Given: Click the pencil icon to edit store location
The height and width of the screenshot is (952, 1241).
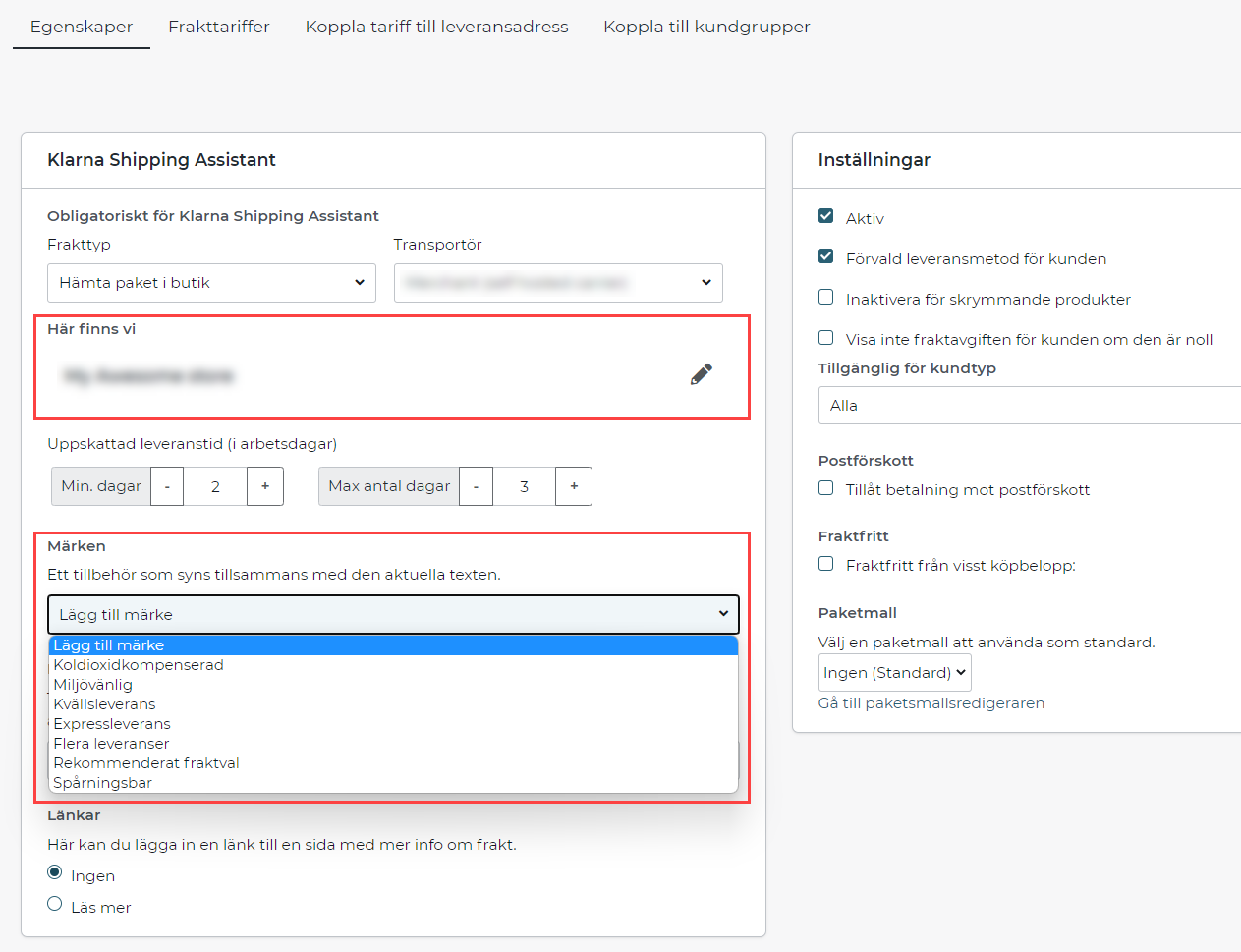Looking at the screenshot, I should tap(701, 373).
